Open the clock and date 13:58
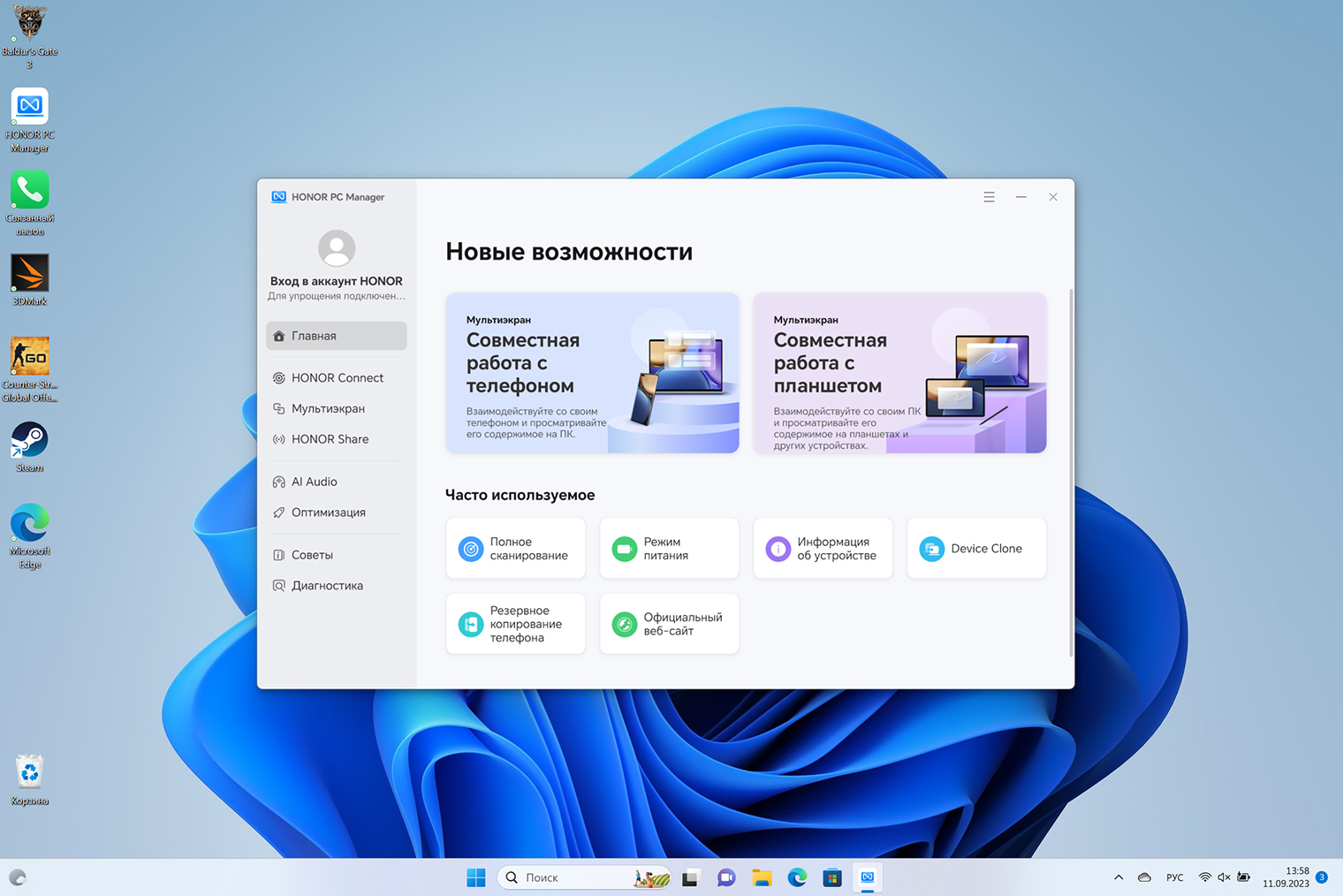The image size is (1343, 896). click(1286, 877)
